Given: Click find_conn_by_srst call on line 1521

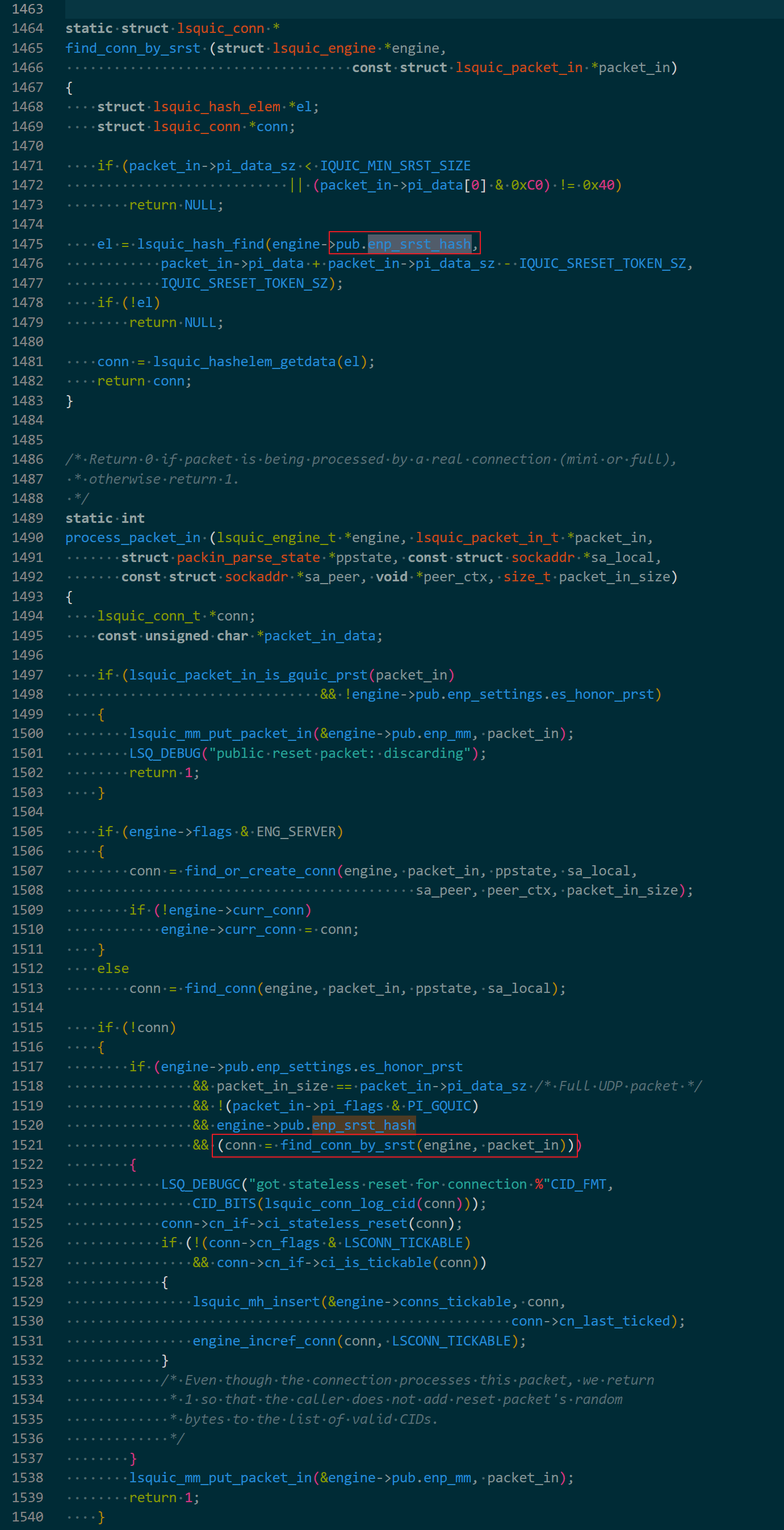Looking at the screenshot, I should pyautogui.click(x=347, y=1145).
